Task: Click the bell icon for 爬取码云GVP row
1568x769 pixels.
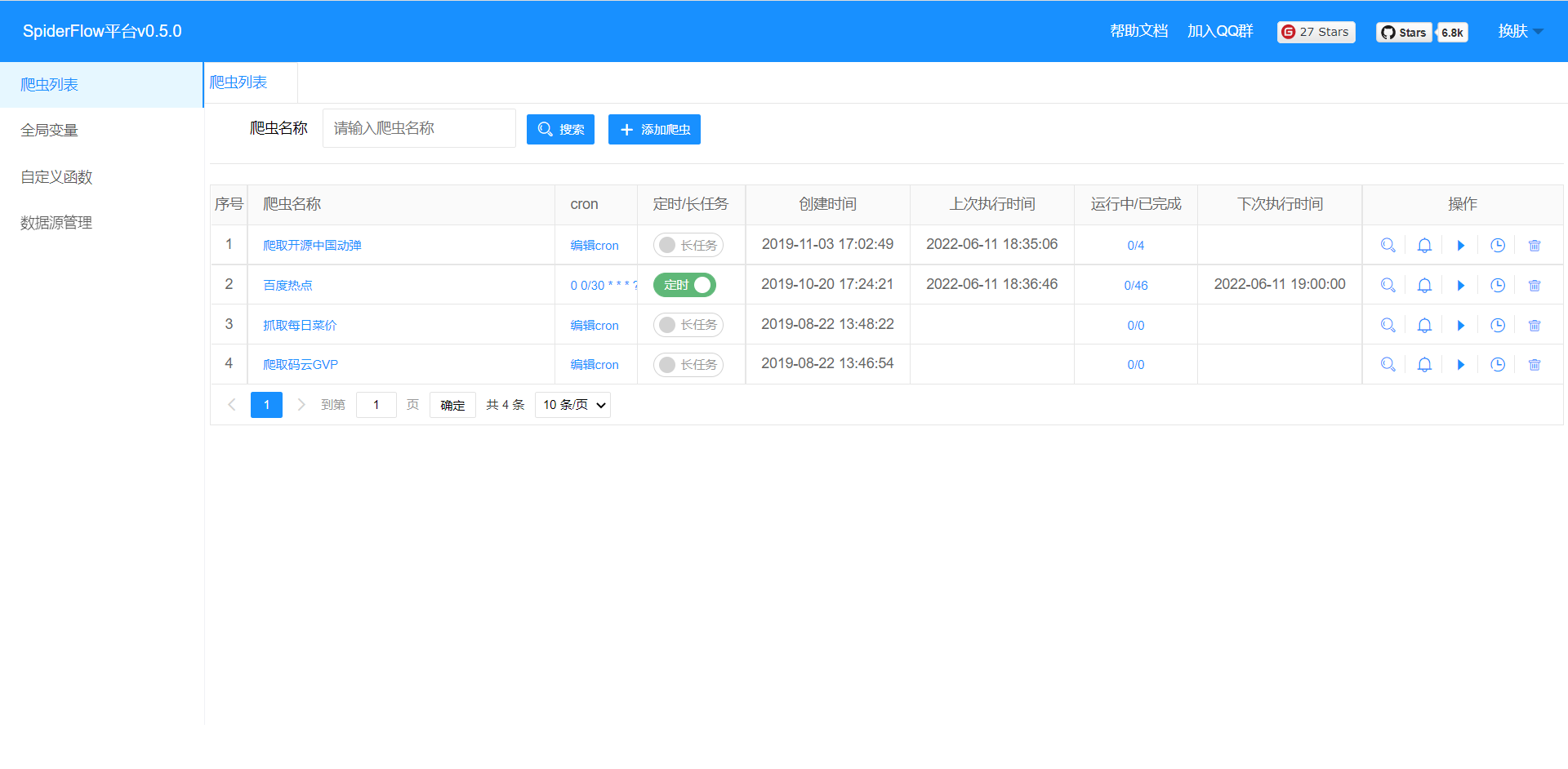Action: [x=1424, y=365]
